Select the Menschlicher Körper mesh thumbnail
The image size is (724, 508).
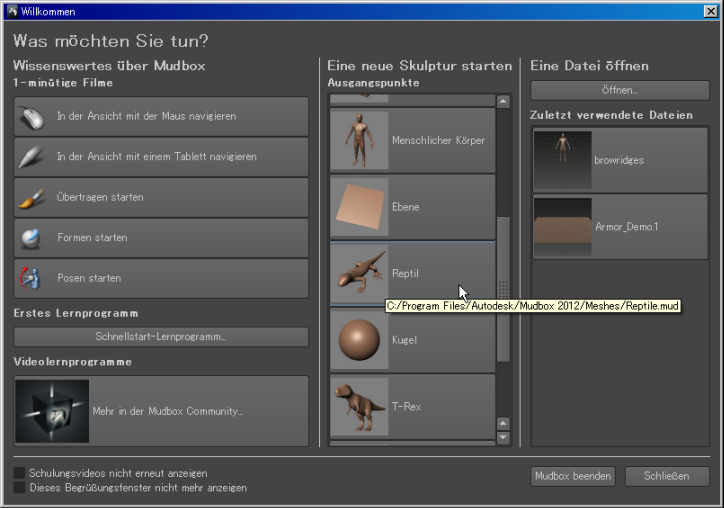click(360, 140)
